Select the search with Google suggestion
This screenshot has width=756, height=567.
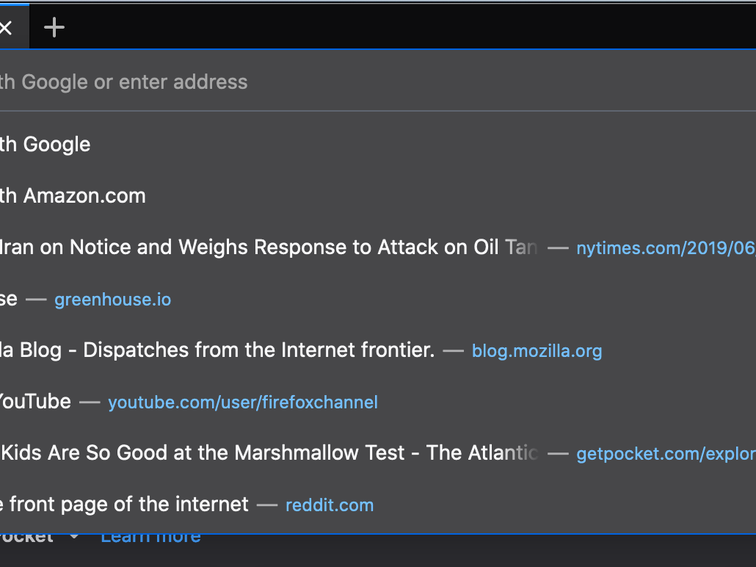click(46, 144)
